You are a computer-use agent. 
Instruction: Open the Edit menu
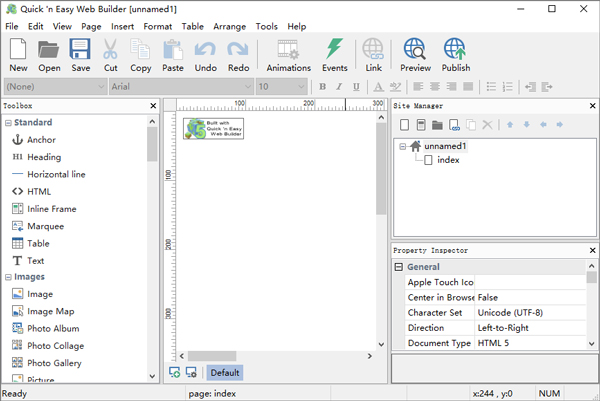36,26
